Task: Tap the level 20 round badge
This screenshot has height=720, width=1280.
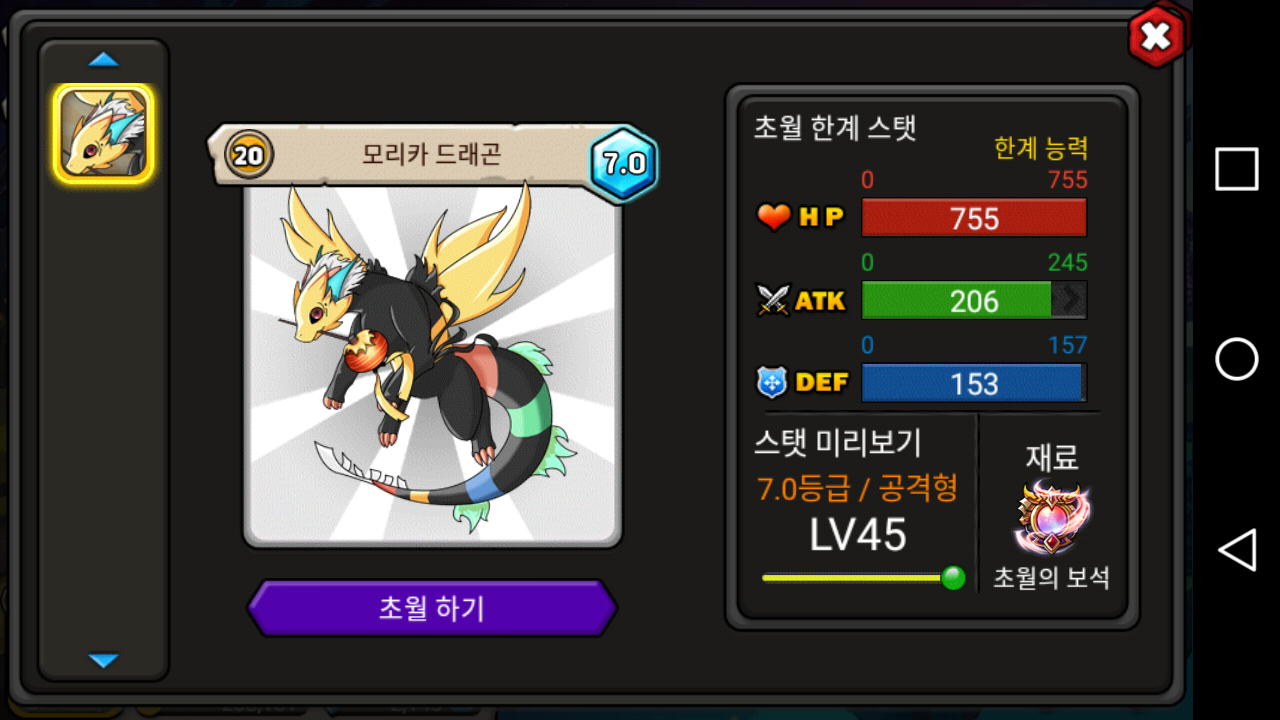Action: (x=249, y=155)
